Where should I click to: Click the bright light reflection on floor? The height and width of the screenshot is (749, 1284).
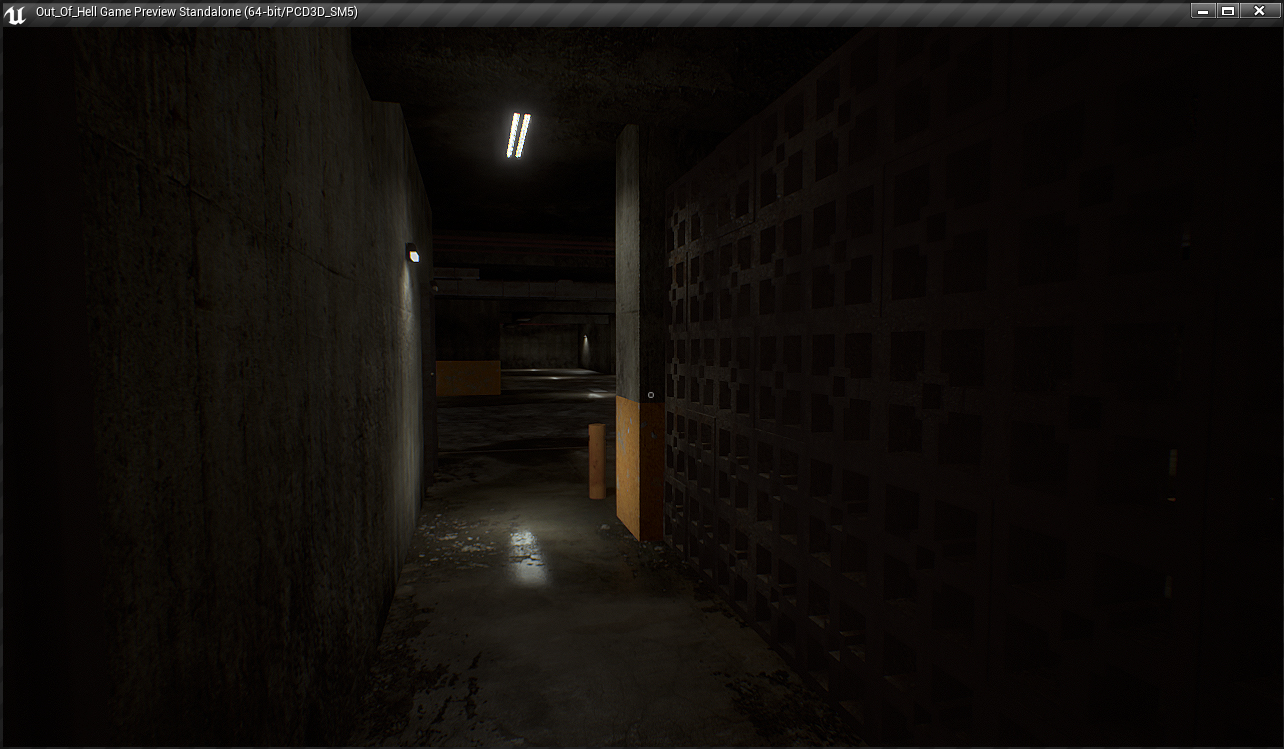(526, 553)
